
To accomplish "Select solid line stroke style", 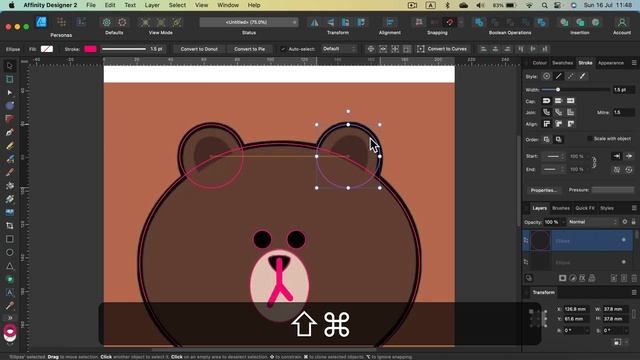I will pyautogui.click(x=558, y=76).
